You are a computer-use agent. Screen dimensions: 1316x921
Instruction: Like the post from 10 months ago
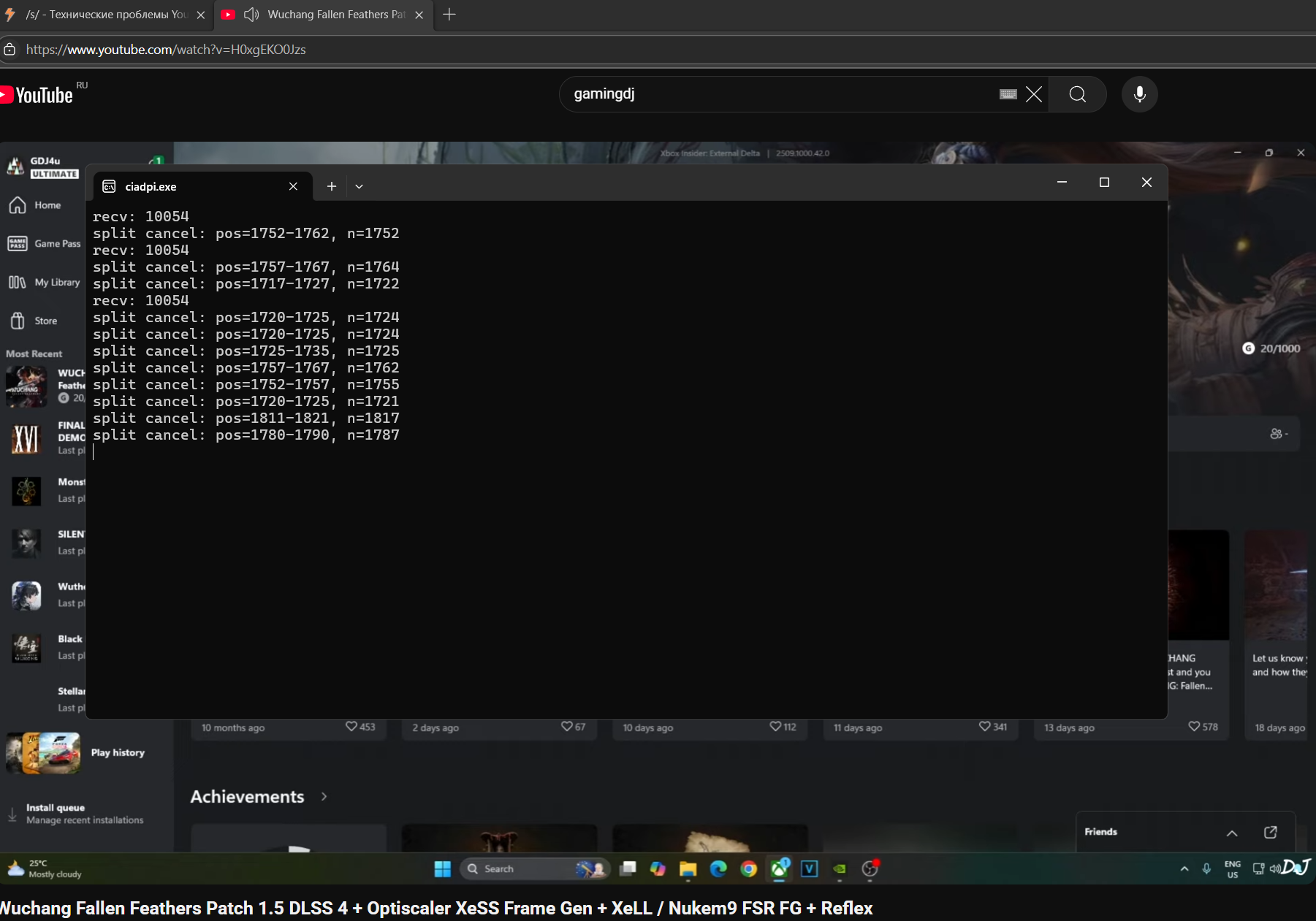351,726
